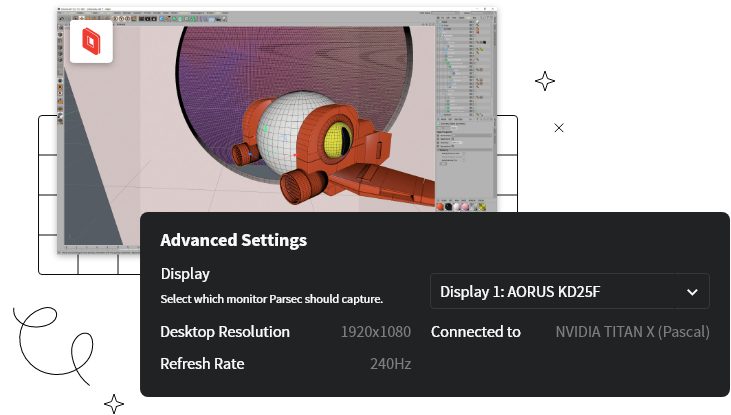This screenshot has height=415, width=731.
Task: Select the black material swatch in Cinema 4D
Action: 448,207
